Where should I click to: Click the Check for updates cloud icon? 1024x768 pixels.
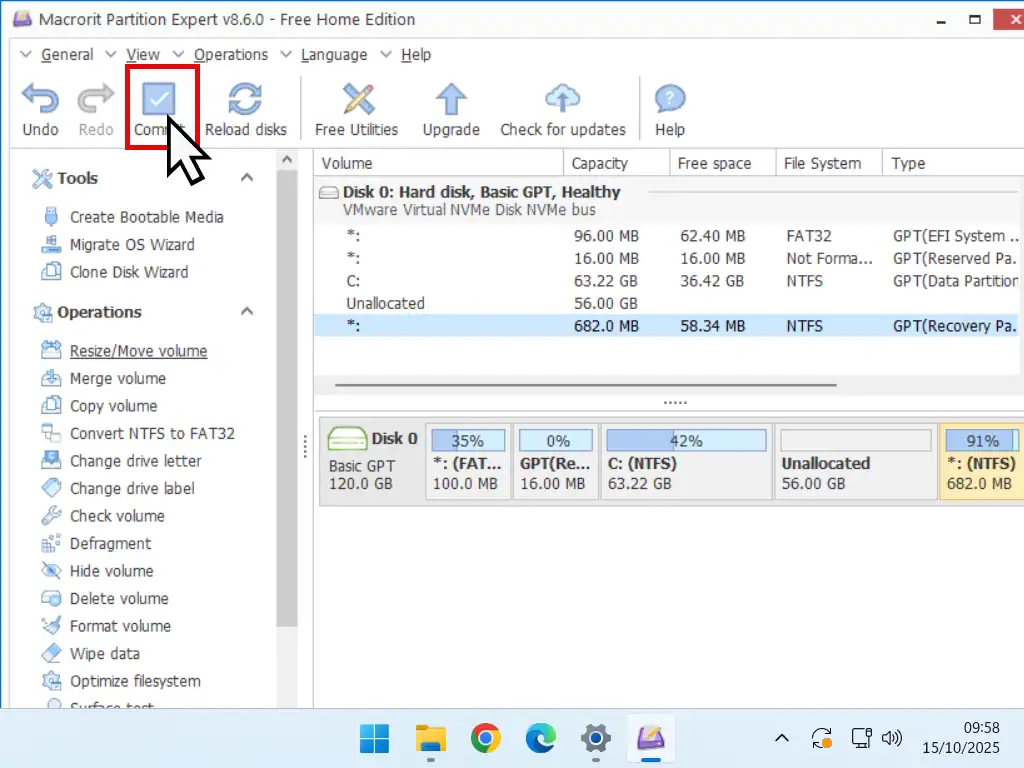click(562, 100)
